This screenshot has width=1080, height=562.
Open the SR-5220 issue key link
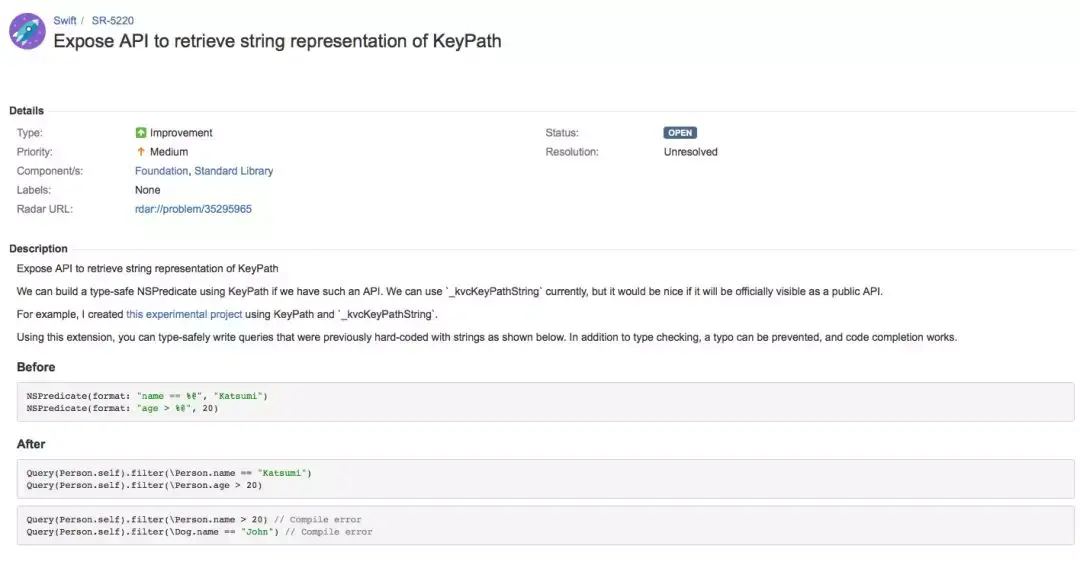pos(113,20)
